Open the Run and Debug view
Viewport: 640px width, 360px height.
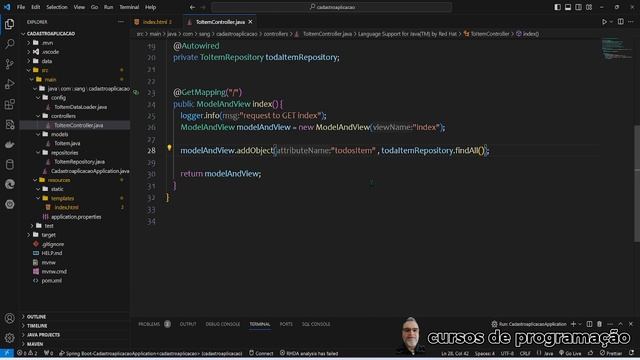[9, 84]
